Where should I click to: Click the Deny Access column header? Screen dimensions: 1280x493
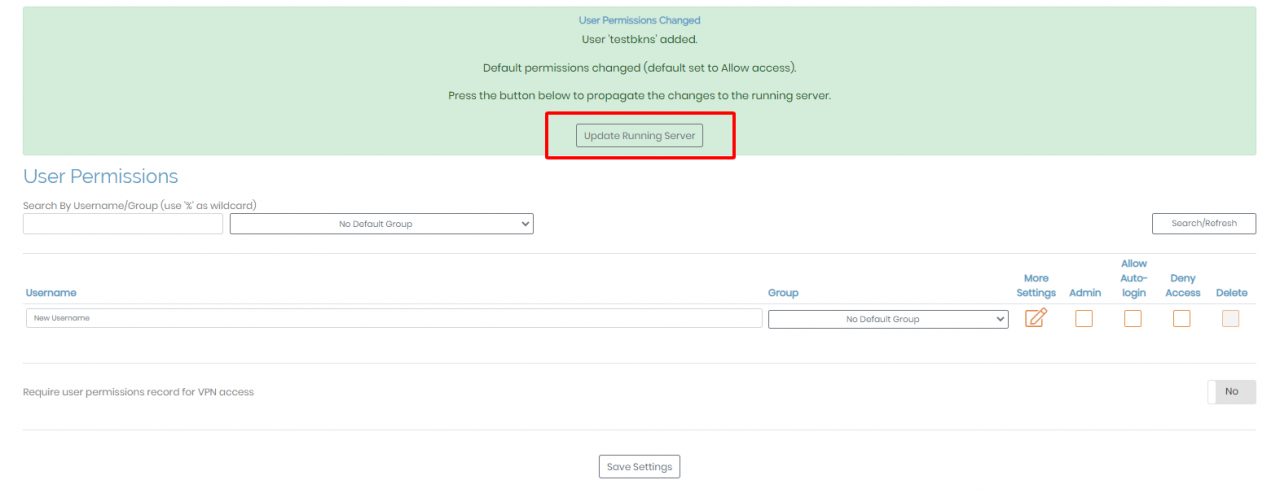[x=1183, y=286]
